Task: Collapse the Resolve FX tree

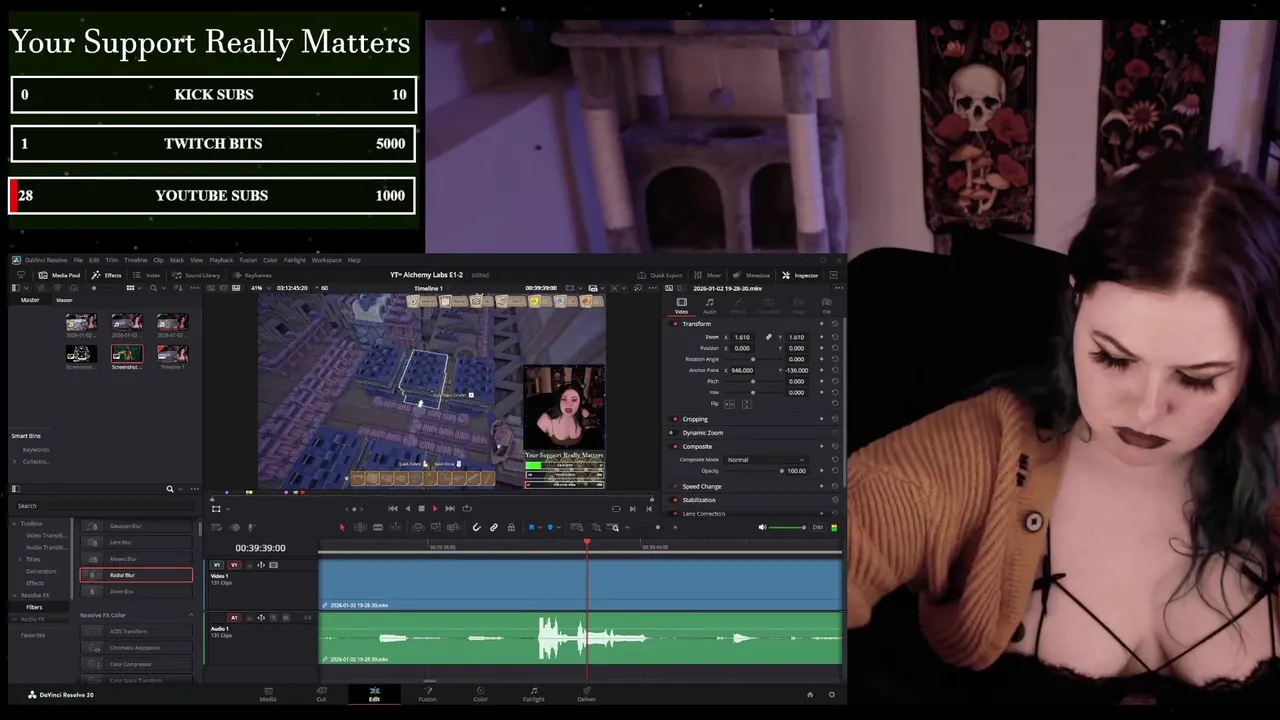Action: click(15, 595)
